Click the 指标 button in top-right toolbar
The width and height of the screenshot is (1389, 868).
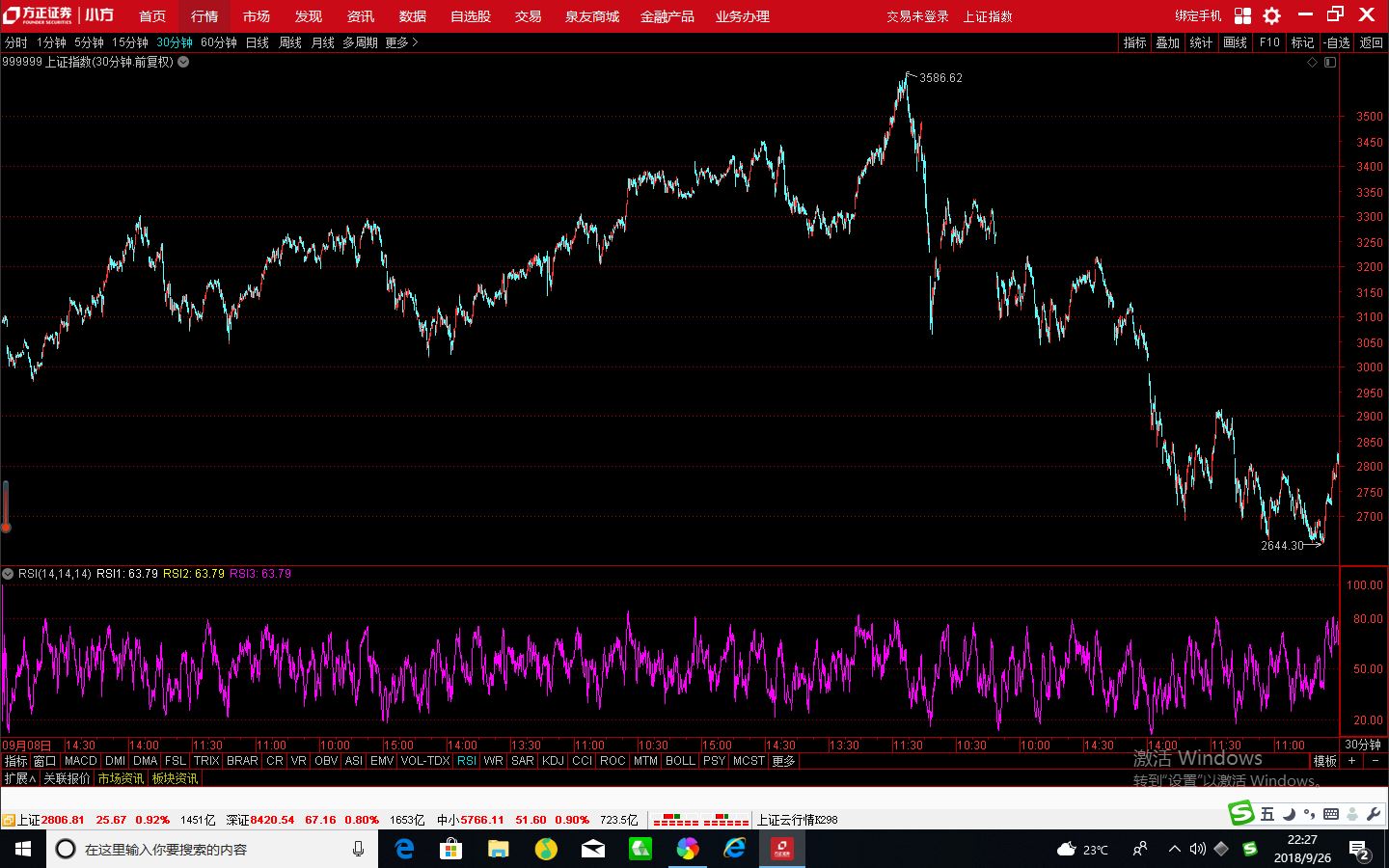click(x=1135, y=42)
